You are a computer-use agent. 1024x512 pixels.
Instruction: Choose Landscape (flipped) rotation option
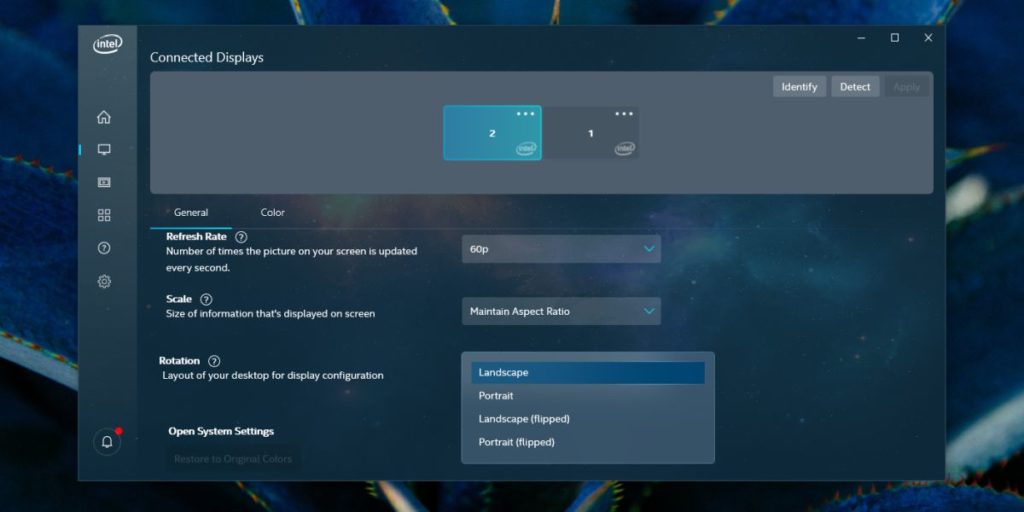pyautogui.click(x=588, y=419)
